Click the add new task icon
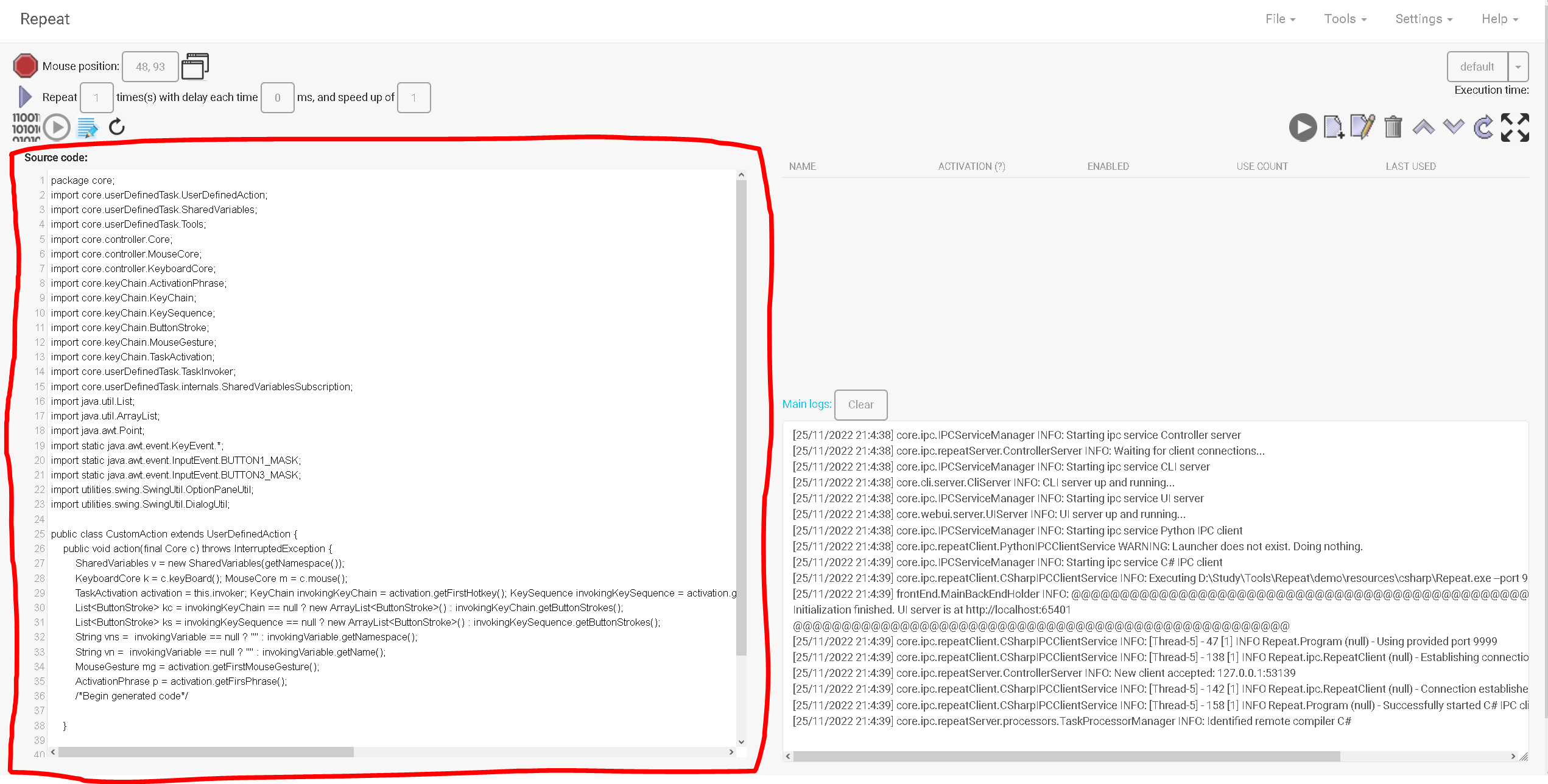Viewport: 1548px width, 784px height. point(1333,127)
